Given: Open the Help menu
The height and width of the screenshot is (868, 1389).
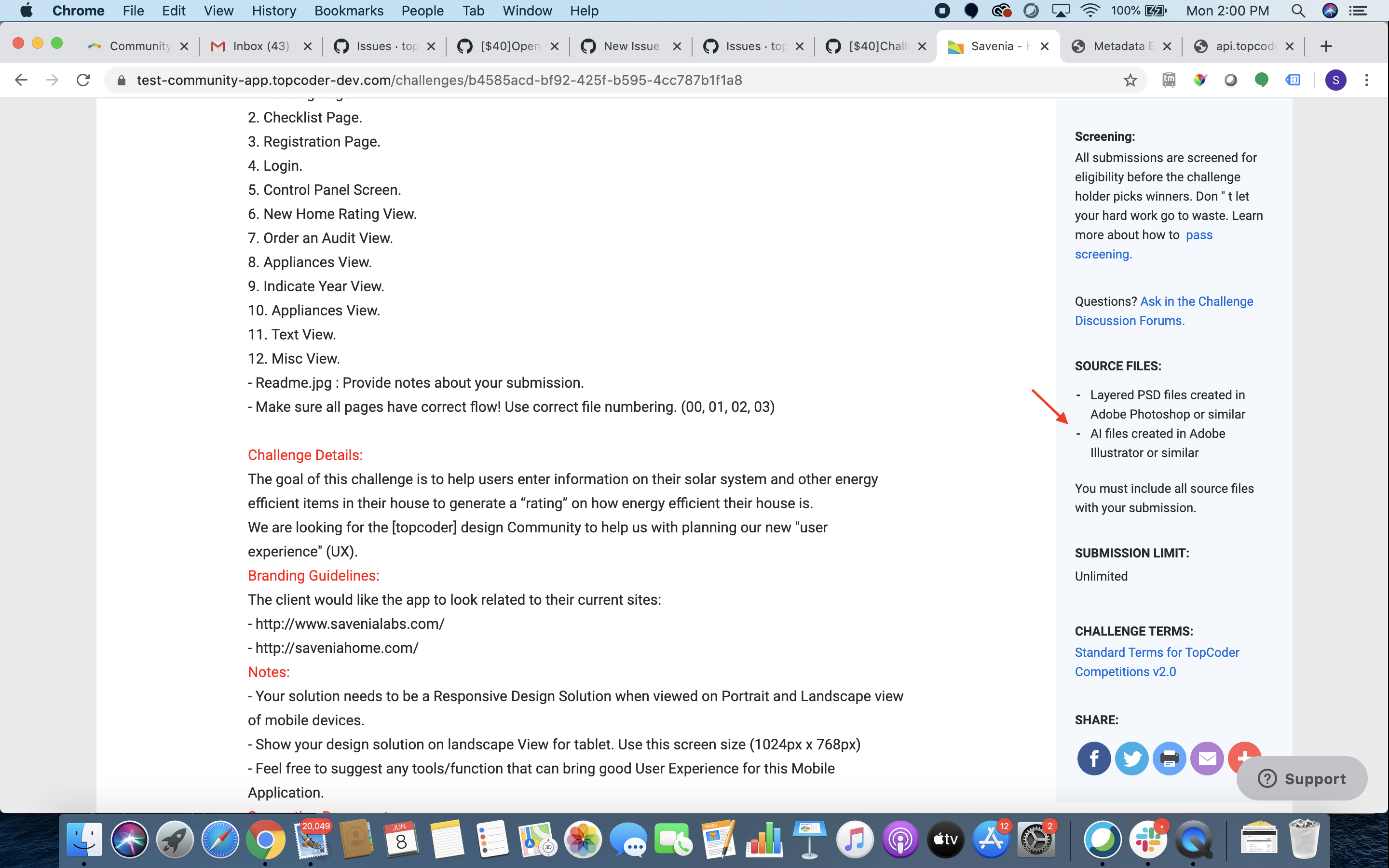Looking at the screenshot, I should 584,11.
